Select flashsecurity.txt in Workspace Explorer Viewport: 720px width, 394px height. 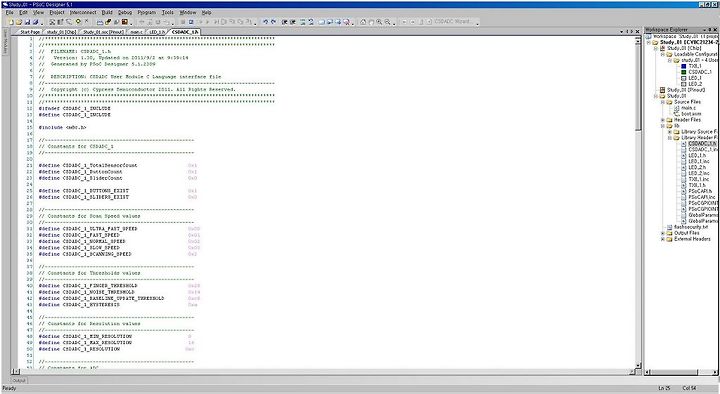pyautogui.click(x=691, y=227)
